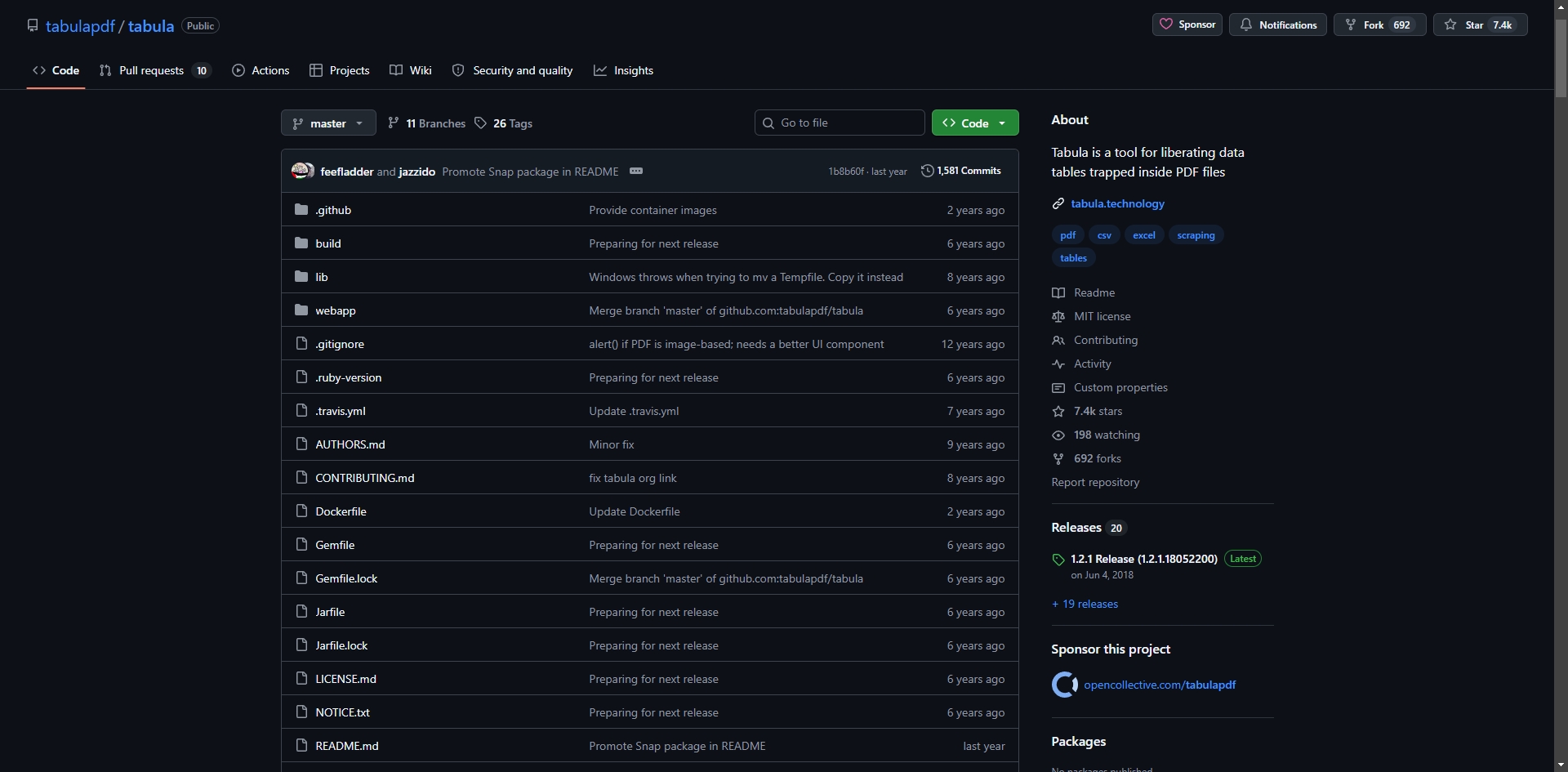Go to Security and quality tab

pyautogui.click(x=513, y=70)
